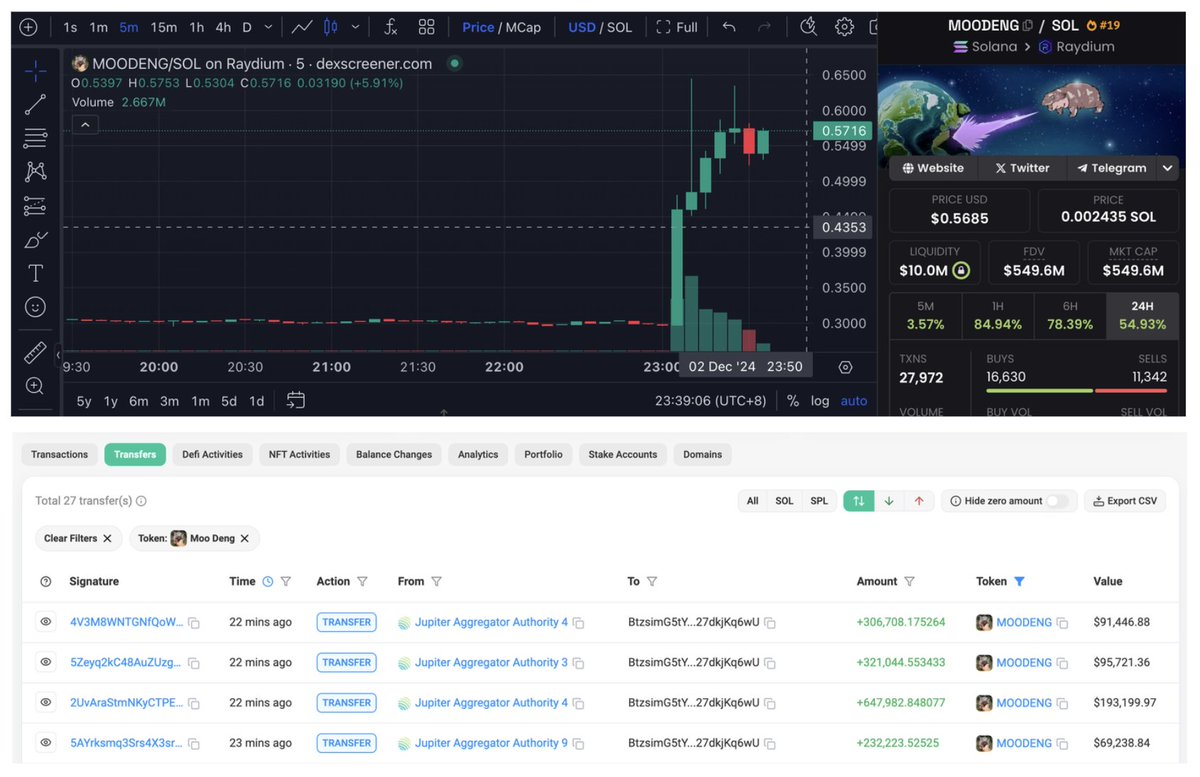Open the MOODENG Twitter page
Image resolution: width=1200 pixels, height=777 pixels.
click(x=1021, y=167)
